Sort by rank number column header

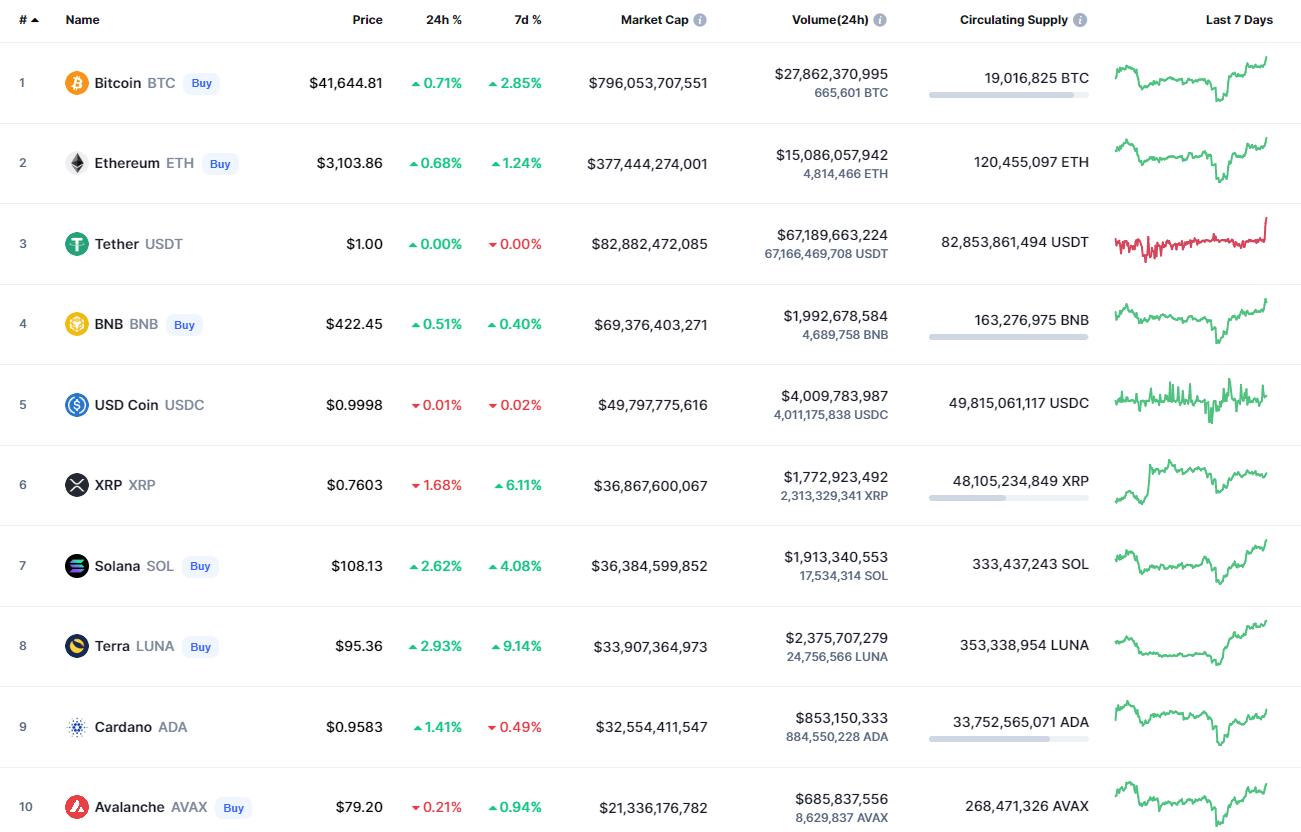coord(28,20)
